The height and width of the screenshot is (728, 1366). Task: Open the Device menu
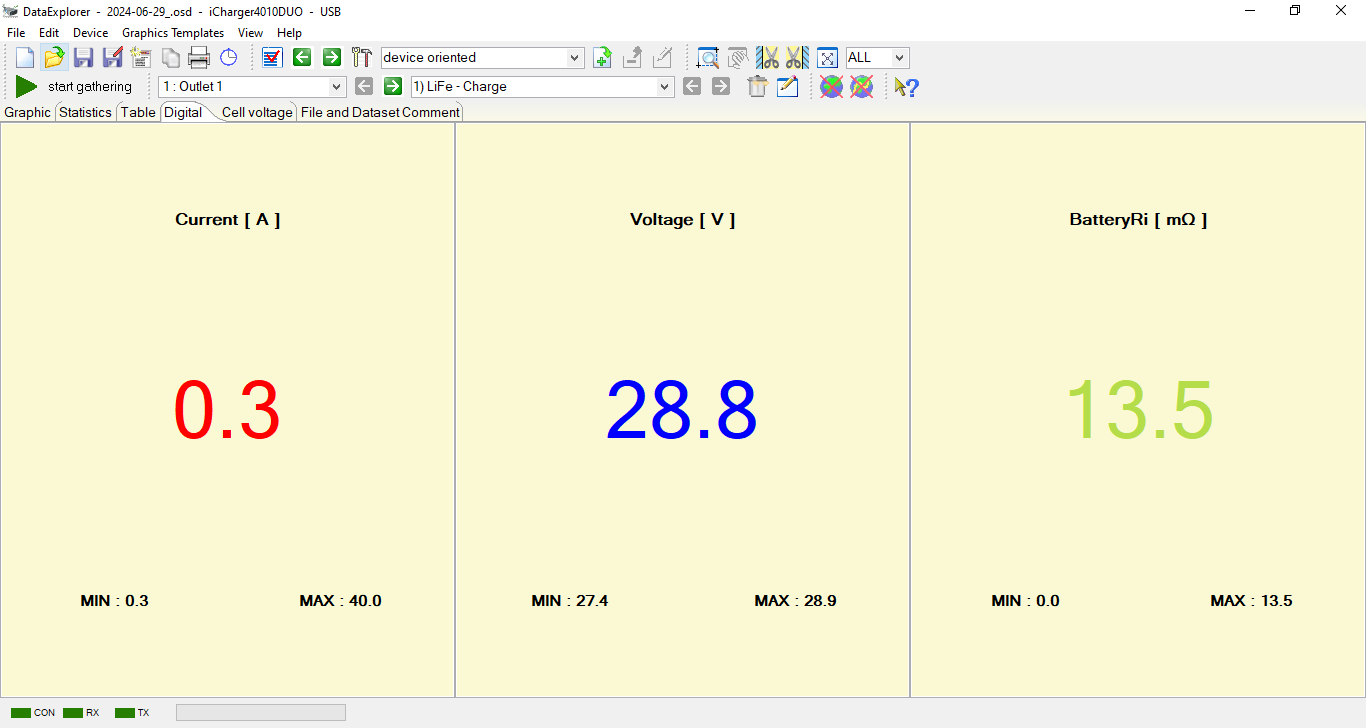pyautogui.click(x=90, y=33)
